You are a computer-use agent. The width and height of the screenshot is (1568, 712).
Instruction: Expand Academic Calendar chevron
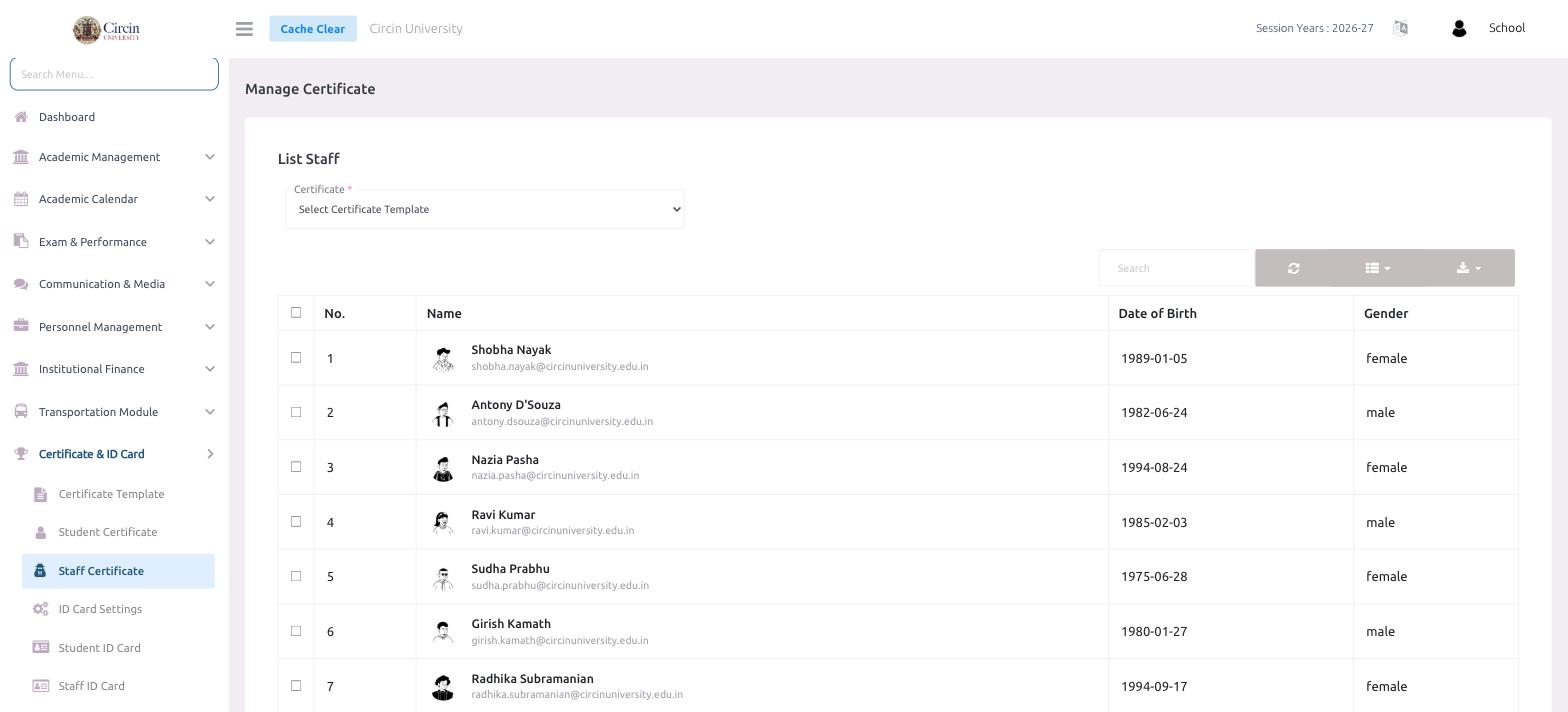pos(209,199)
